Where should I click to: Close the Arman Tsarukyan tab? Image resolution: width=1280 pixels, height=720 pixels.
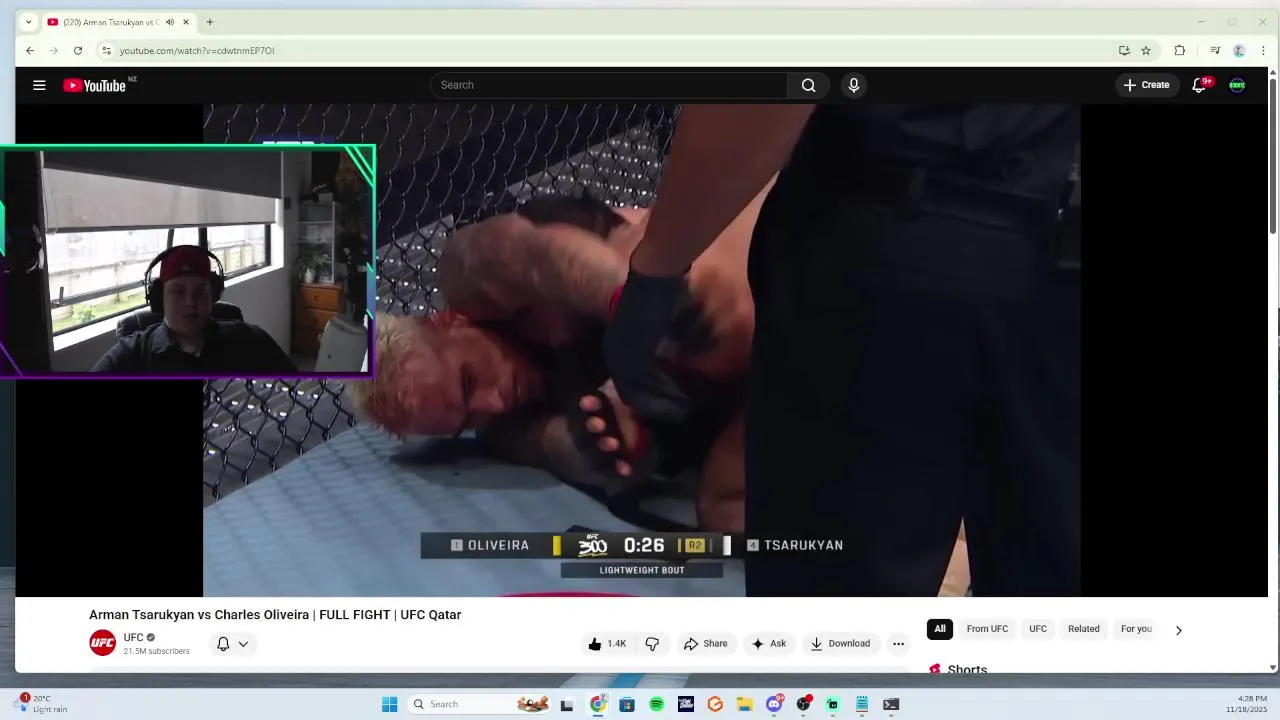(186, 22)
